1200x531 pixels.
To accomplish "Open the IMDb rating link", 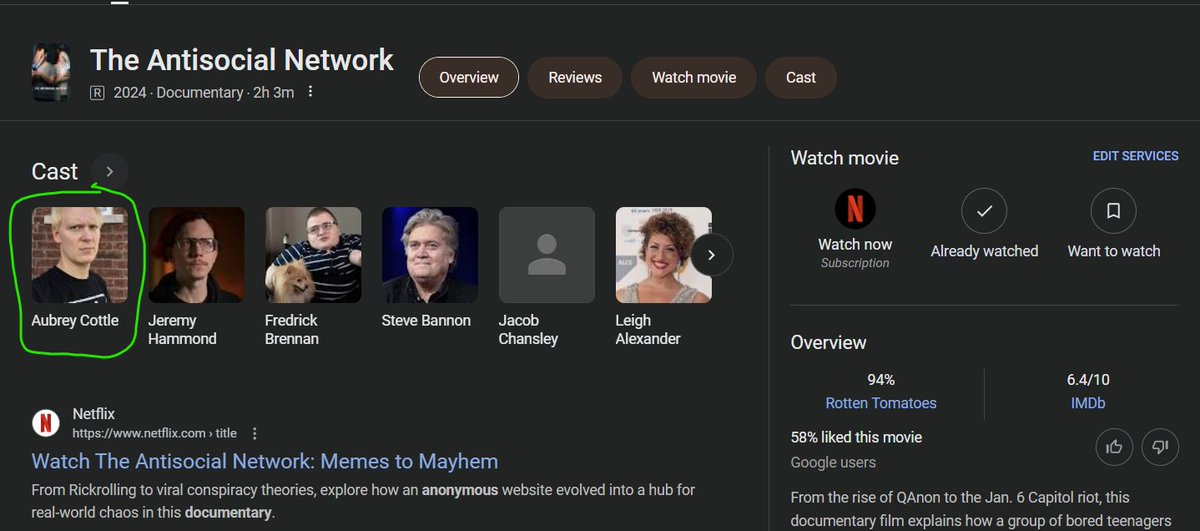I will click(1088, 403).
